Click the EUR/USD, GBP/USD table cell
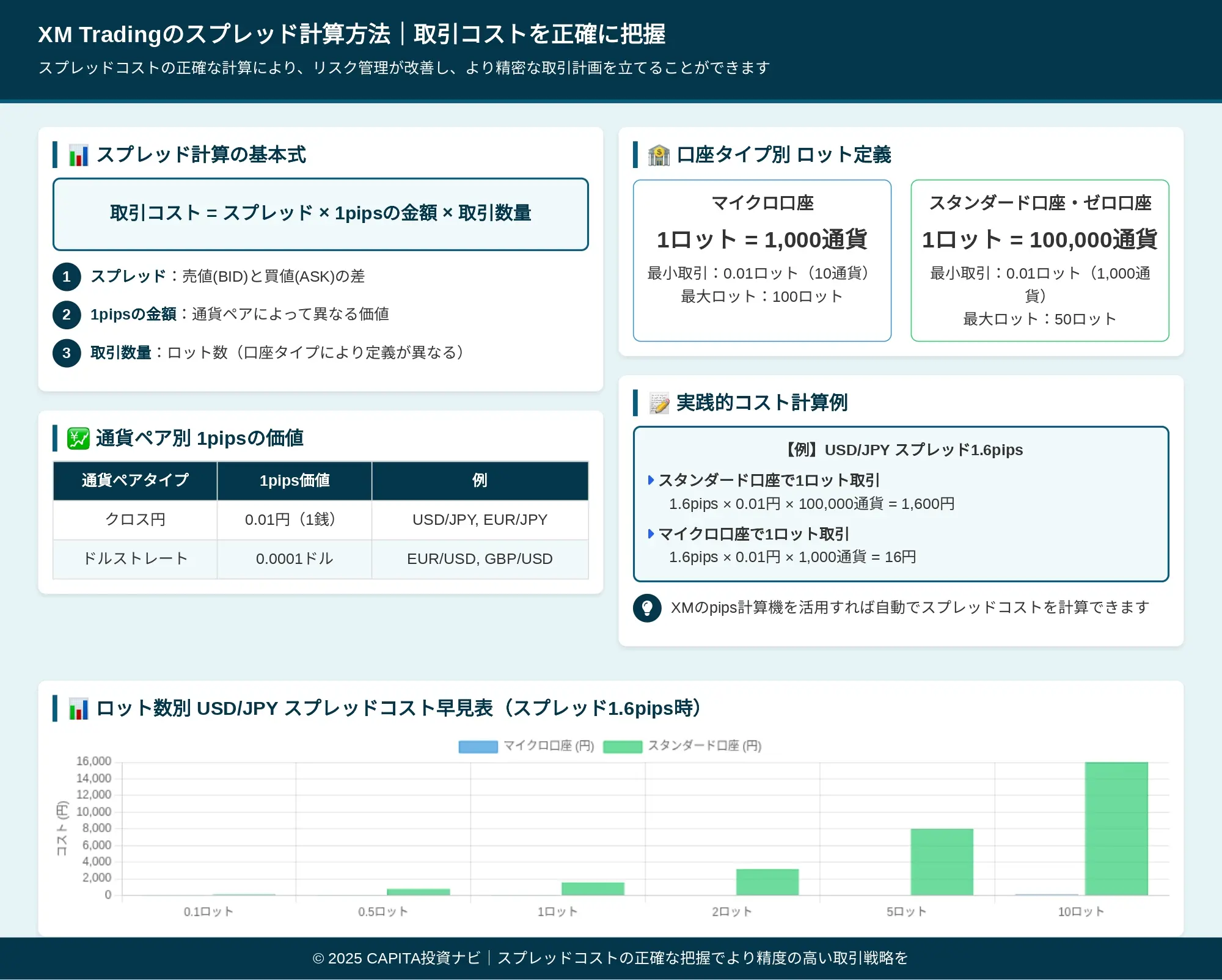 [x=480, y=559]
